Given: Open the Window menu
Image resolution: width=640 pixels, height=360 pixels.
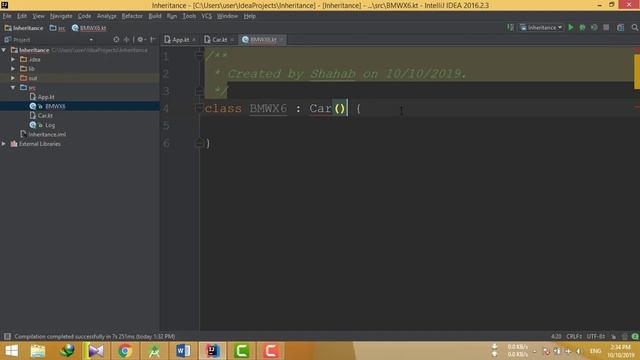Looking at the screenshot, I should coord(227,16).
